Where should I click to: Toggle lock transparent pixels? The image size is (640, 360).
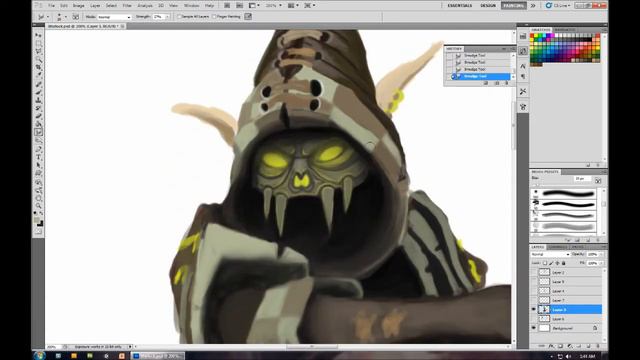[x=545, y=263]
